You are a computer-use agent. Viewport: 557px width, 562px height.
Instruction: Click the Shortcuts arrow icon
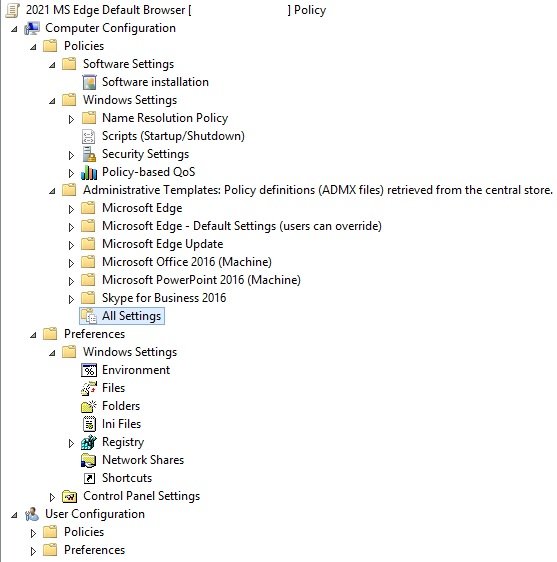(89, 478)
